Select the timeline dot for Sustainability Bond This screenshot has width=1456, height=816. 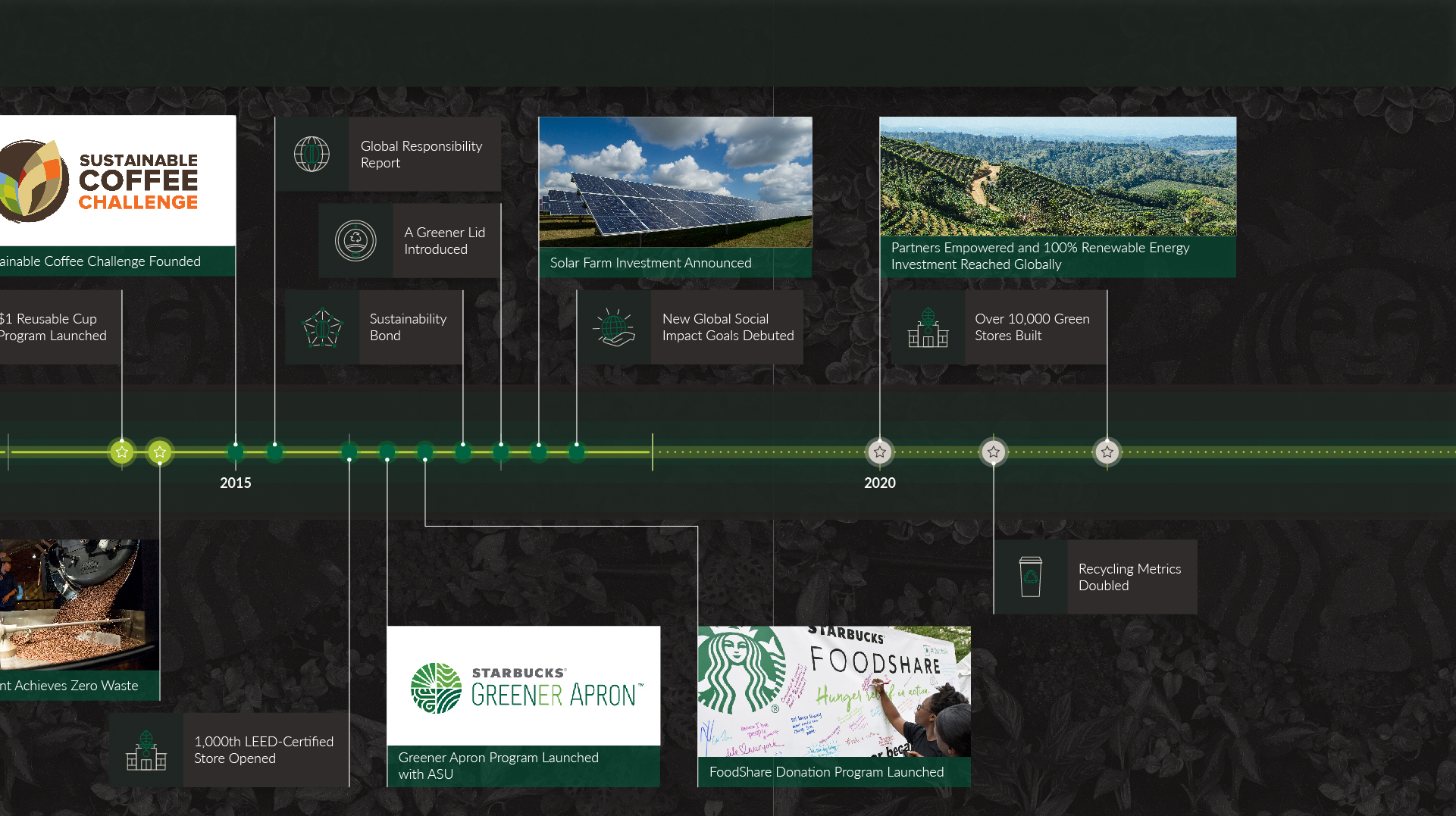click(x=463, y=452)
